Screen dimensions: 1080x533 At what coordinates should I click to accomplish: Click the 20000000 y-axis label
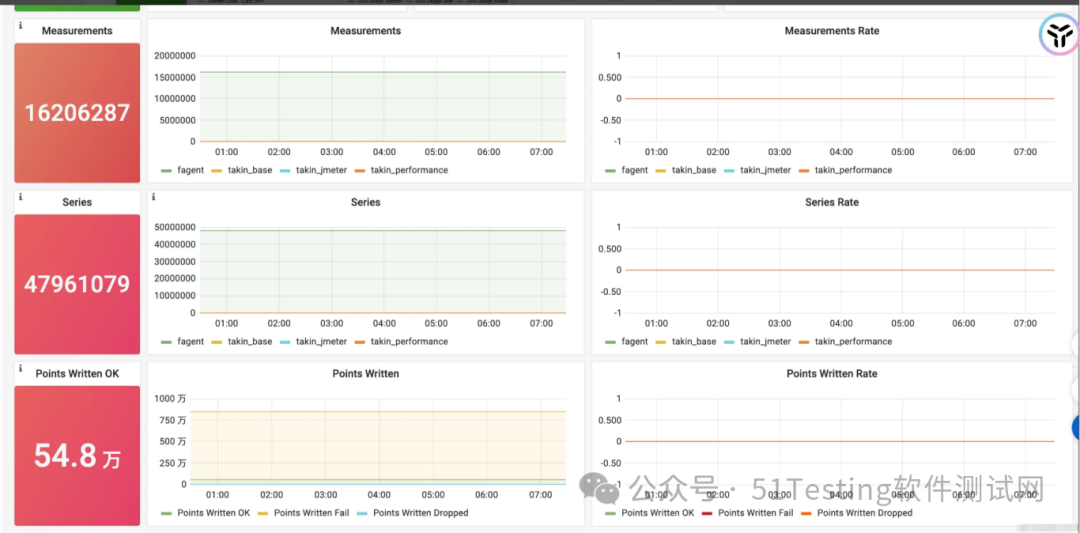coord(175,56)
